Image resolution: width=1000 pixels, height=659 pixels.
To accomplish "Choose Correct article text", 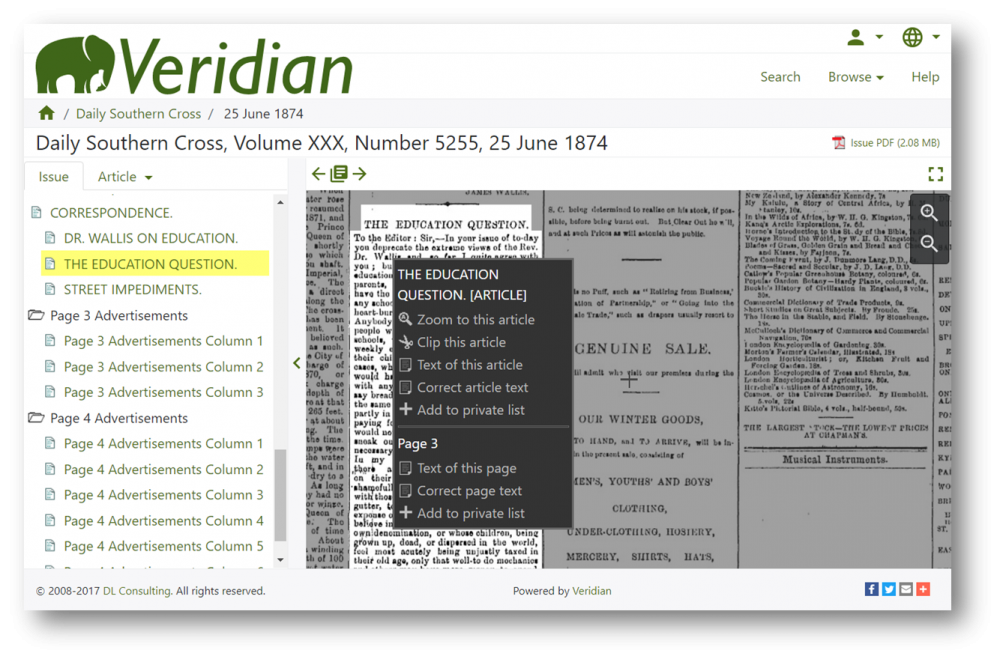I will (464, 387).
